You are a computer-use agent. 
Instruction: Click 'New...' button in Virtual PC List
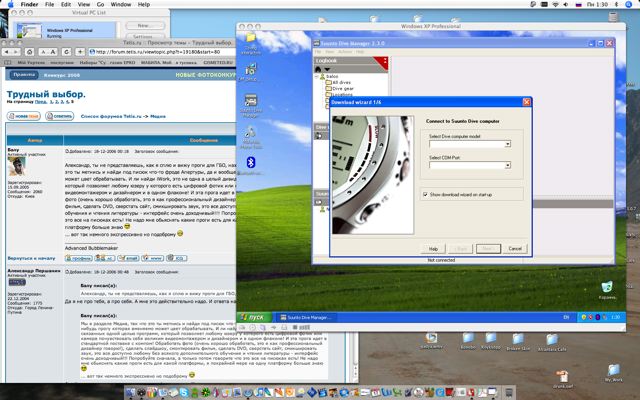(145, 25)
